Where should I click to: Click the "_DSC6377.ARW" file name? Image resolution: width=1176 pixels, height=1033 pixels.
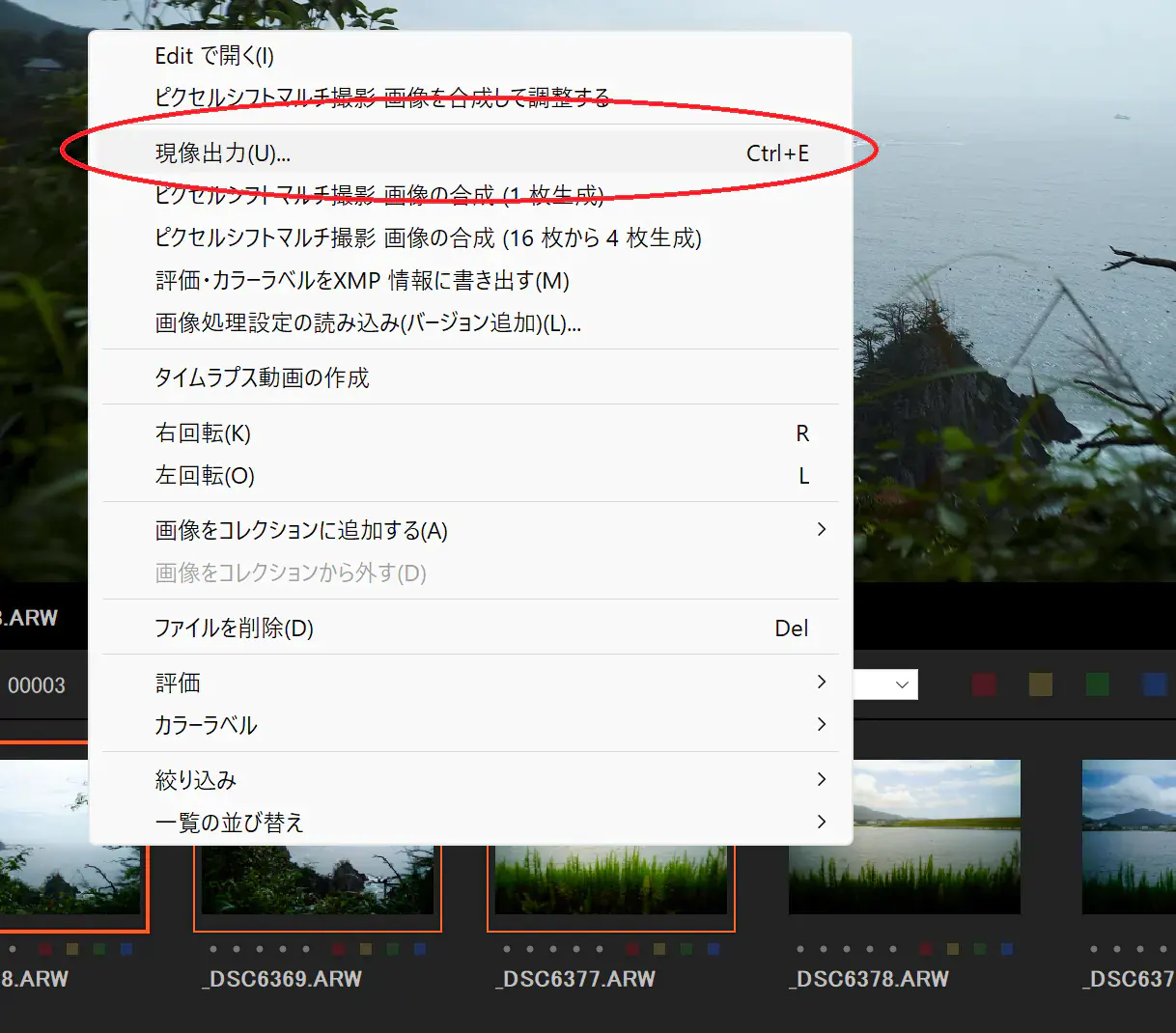[575, 979]
